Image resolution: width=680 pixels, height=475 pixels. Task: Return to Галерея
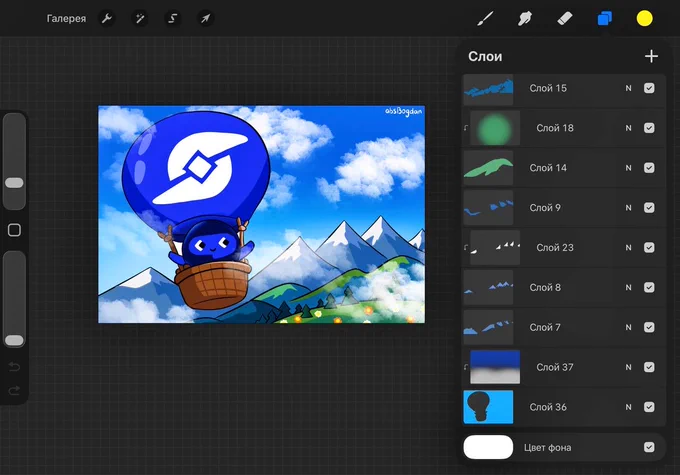click(x=66, y=19)
